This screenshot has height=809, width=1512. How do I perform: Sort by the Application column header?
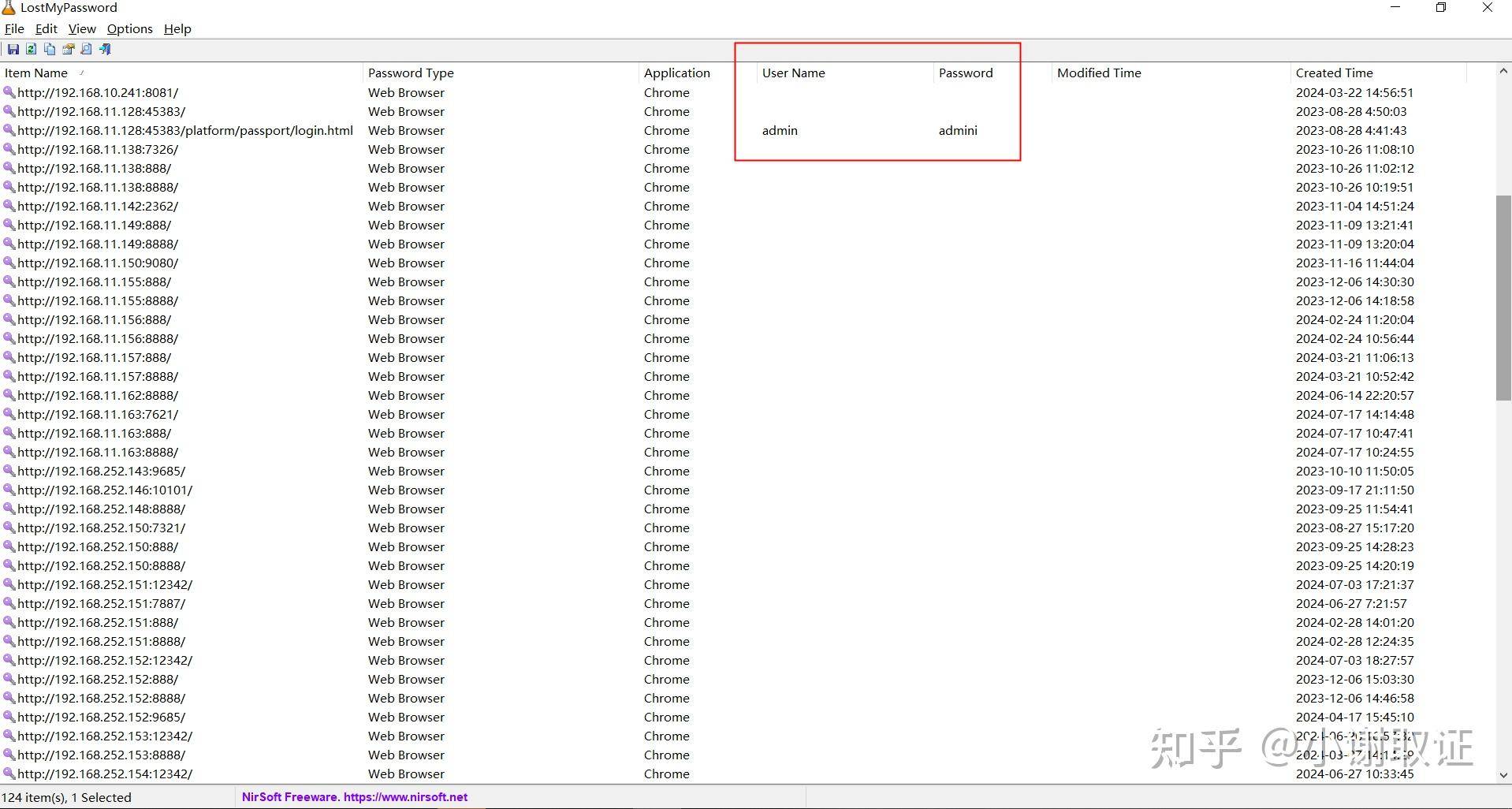[x=698, y=73]
